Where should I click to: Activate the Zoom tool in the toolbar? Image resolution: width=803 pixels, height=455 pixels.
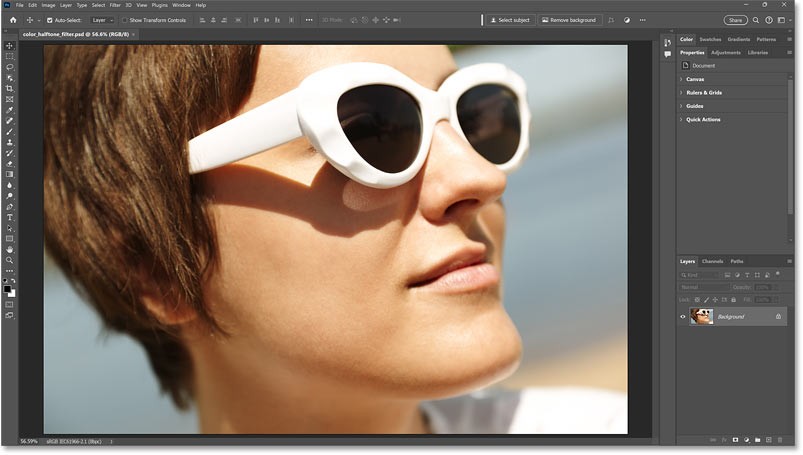coord(9,260)
